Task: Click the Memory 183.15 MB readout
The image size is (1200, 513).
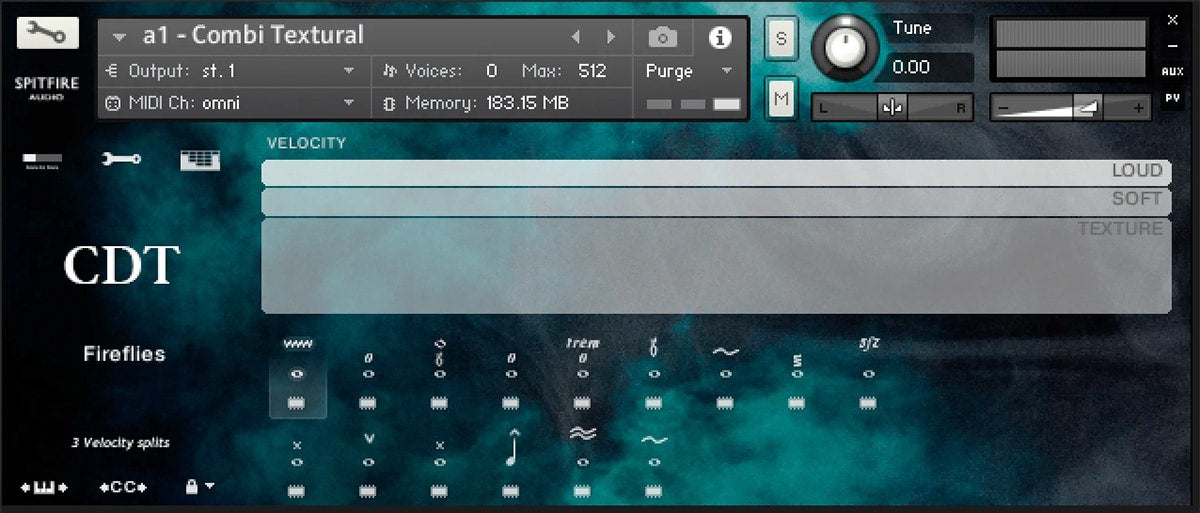Action: [527, 103]
